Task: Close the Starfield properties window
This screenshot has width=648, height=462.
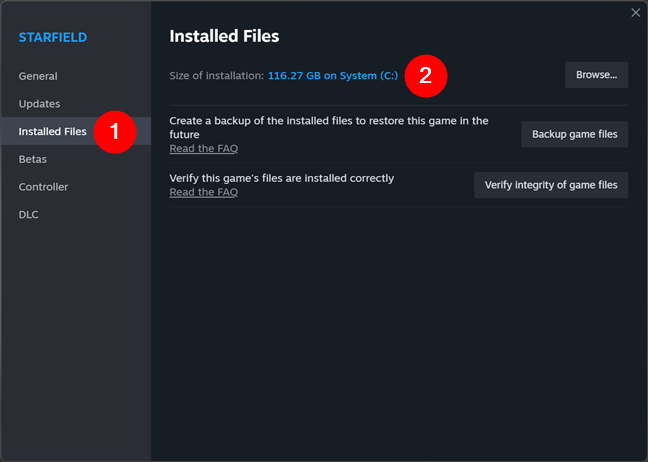Action: pos(635,13)
